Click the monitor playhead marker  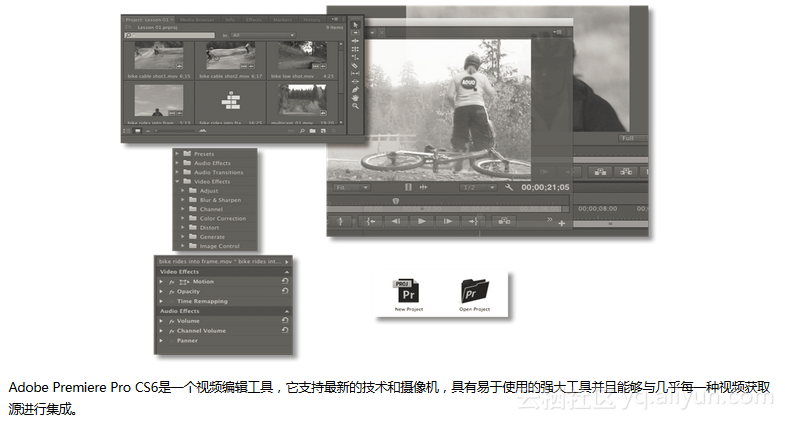(x=396, y=201)
